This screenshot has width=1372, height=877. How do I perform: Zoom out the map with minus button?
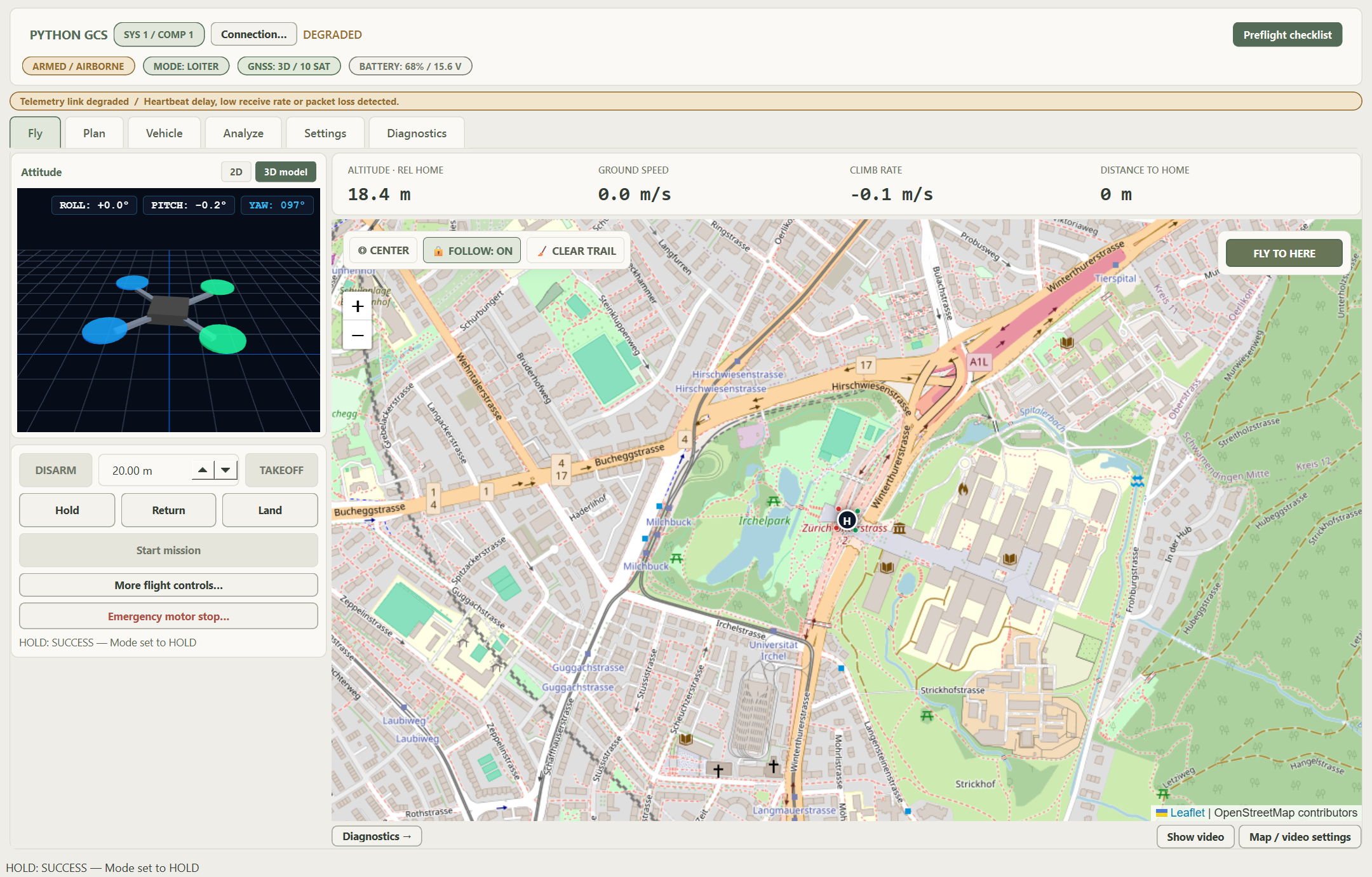tap(358, 335)
